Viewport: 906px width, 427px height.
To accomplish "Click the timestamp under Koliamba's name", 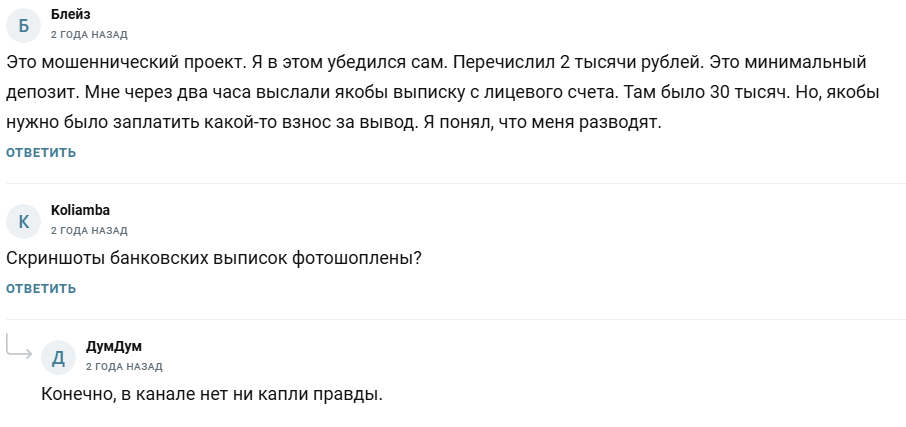I will pos(89,230).
